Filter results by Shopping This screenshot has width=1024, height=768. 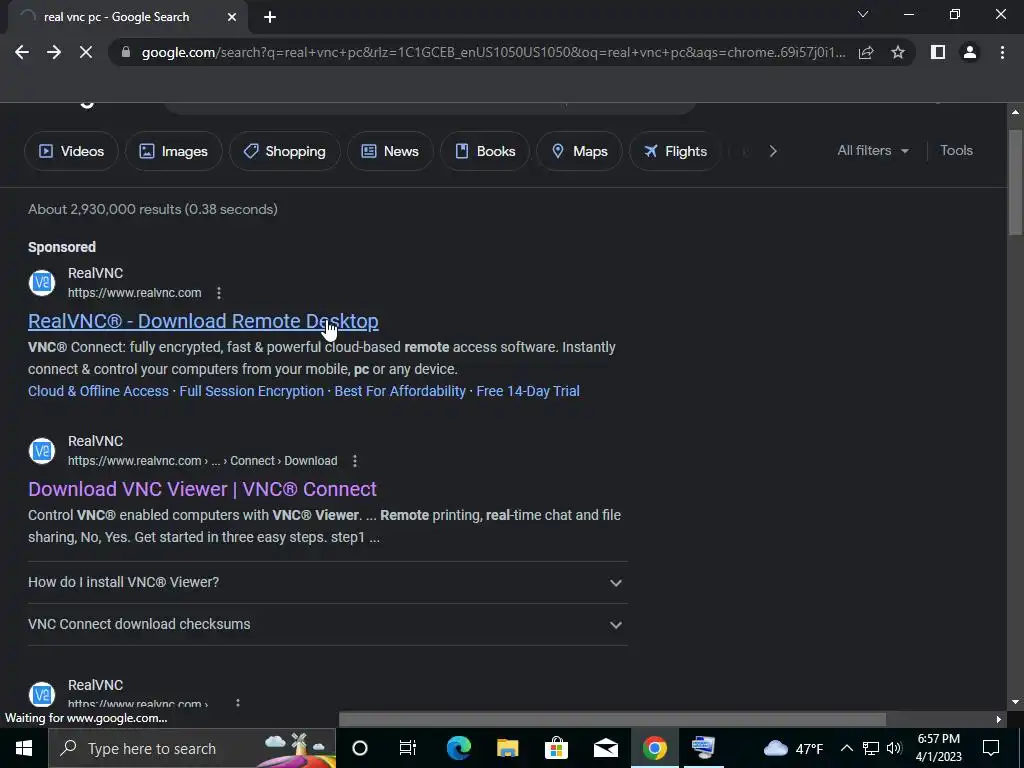284,151
